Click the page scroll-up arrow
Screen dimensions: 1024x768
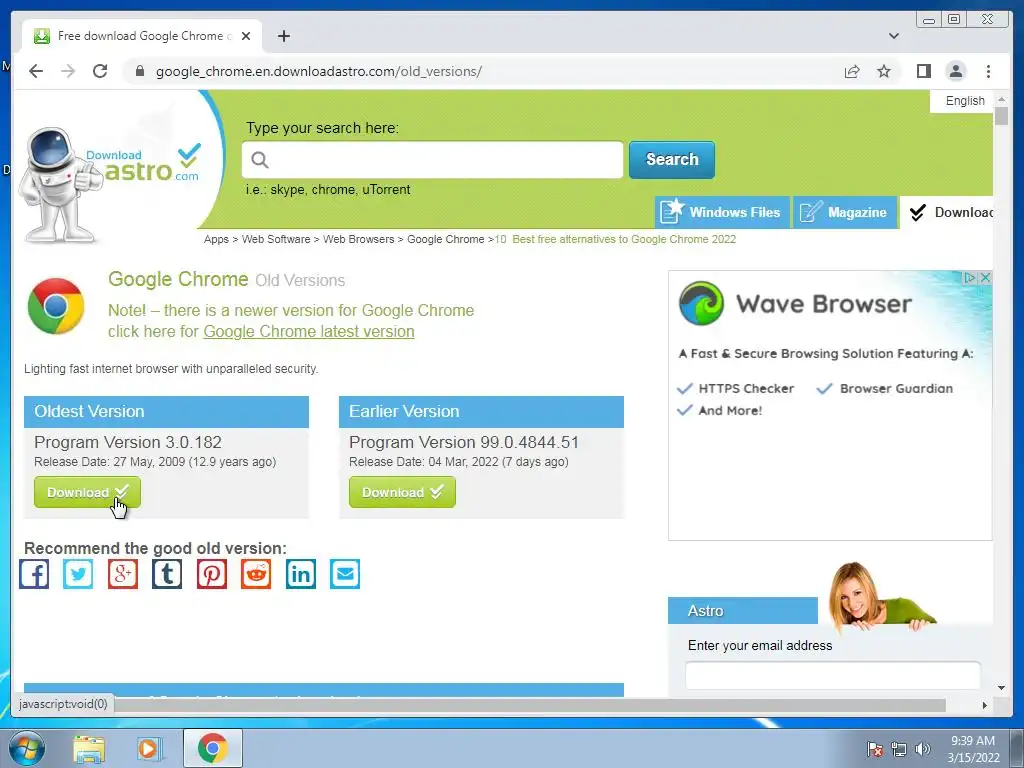[x=1001, y=99]
